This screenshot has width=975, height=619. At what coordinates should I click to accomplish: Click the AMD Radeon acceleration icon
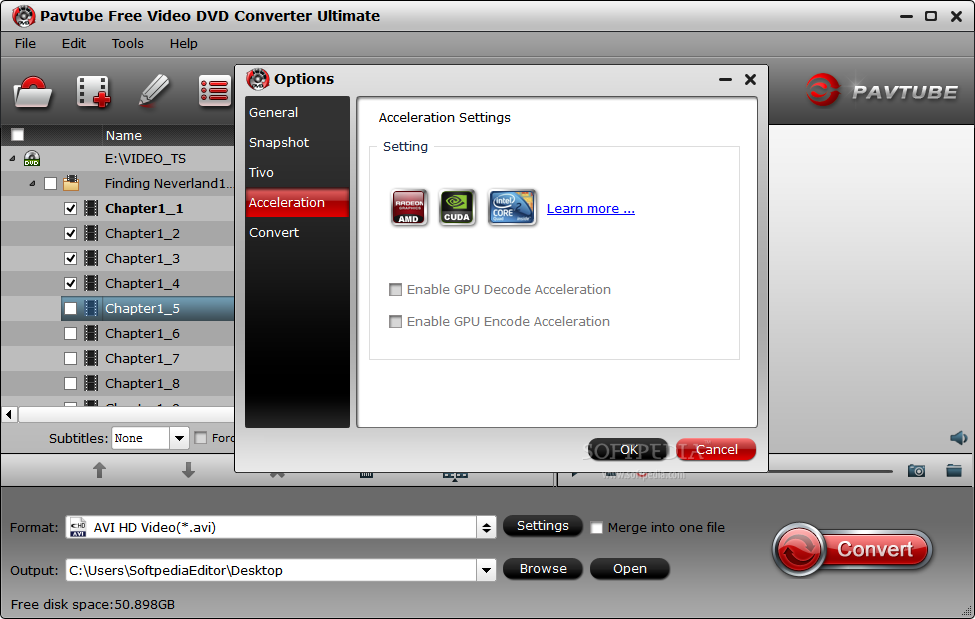click(409, 207)
